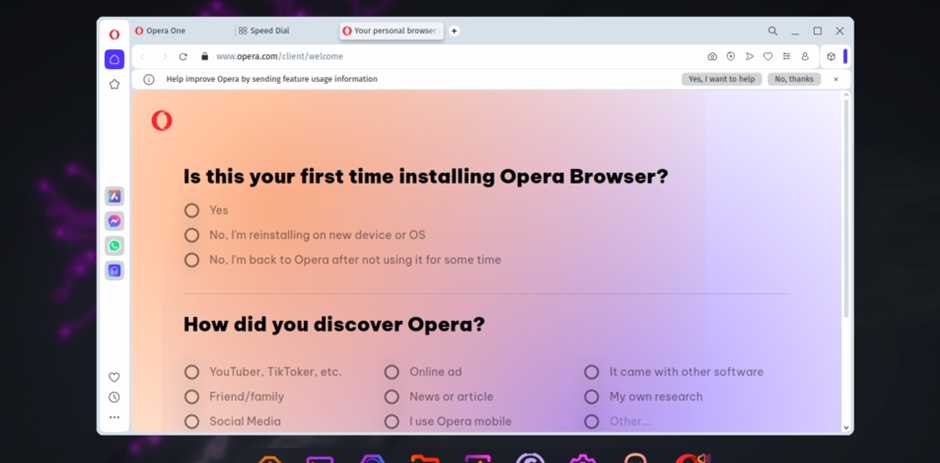Launch Aria AI from the sidebar
940x463 pixels.
115,196
